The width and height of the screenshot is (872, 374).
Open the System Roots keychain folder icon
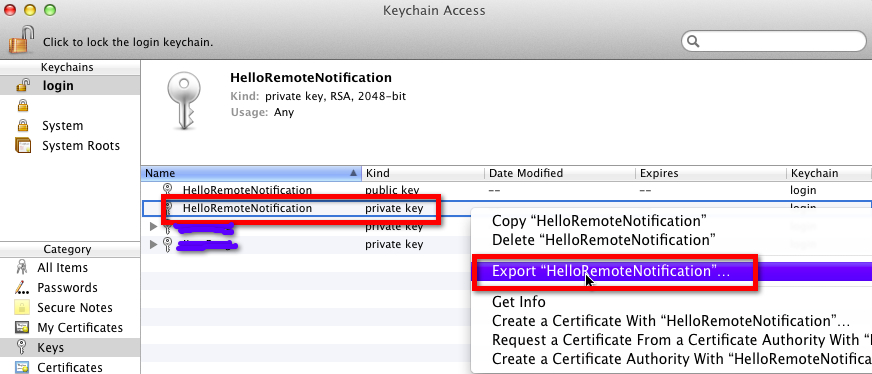23,146
